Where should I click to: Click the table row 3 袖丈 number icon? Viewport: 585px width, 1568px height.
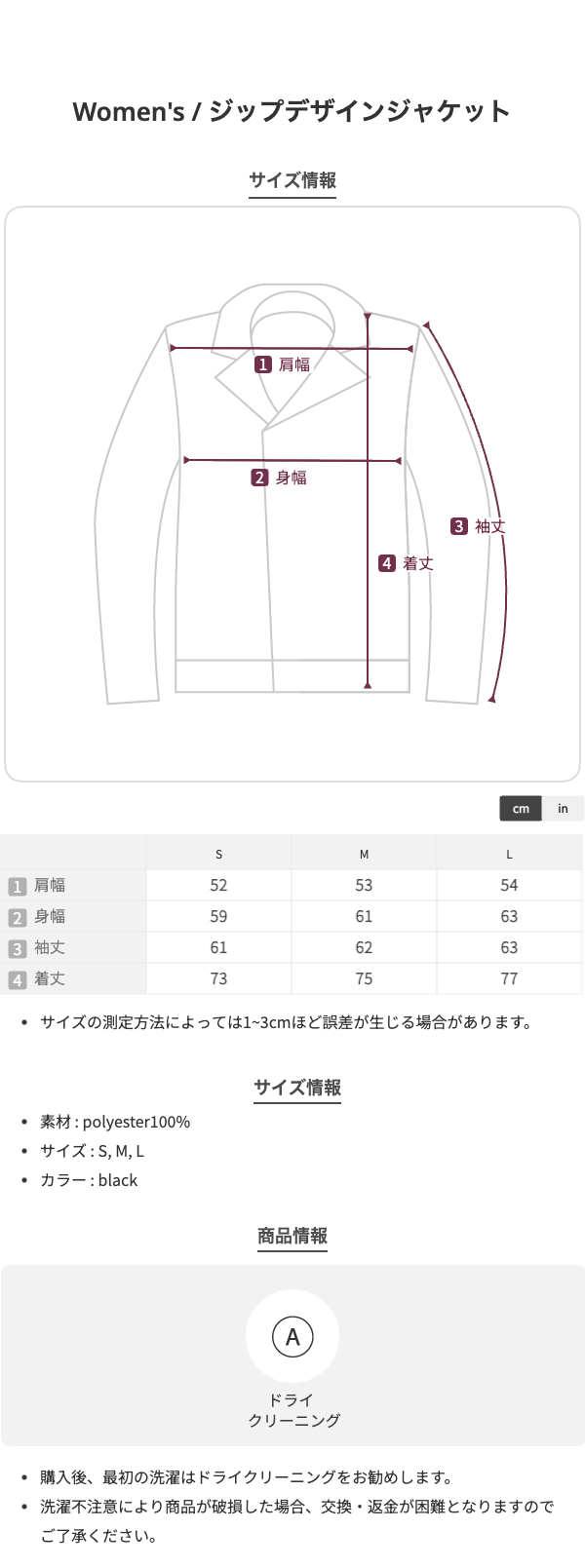click(x=17, y=948)
